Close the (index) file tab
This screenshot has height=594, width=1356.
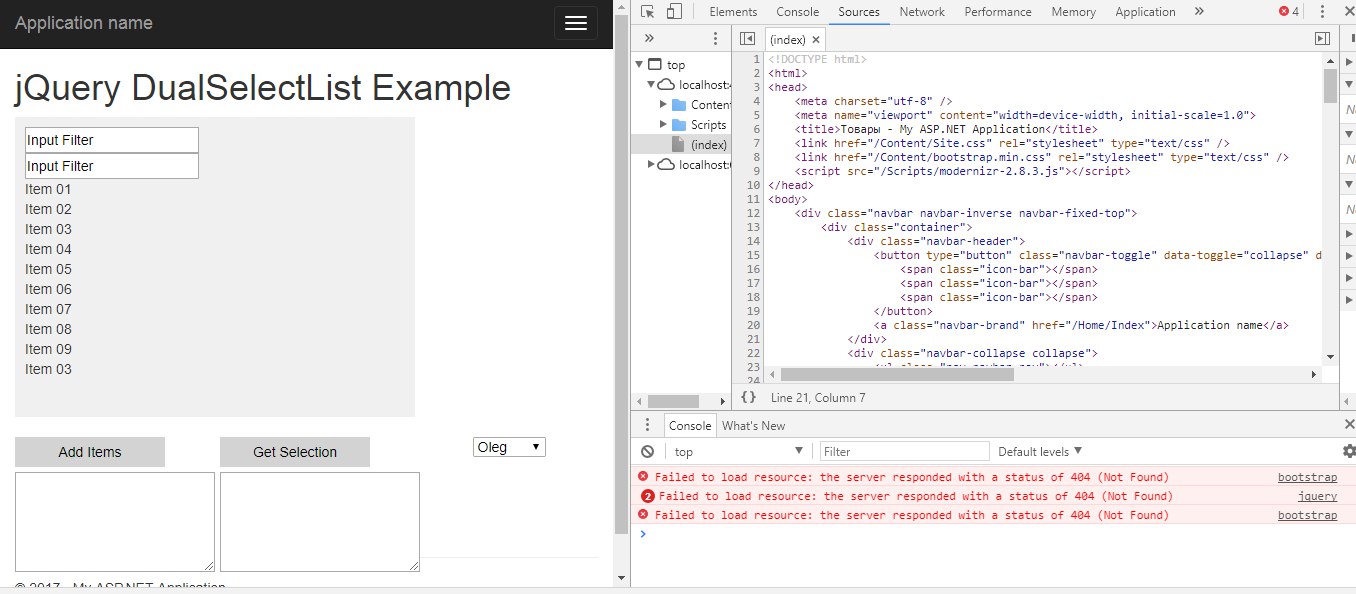(816, 40)
